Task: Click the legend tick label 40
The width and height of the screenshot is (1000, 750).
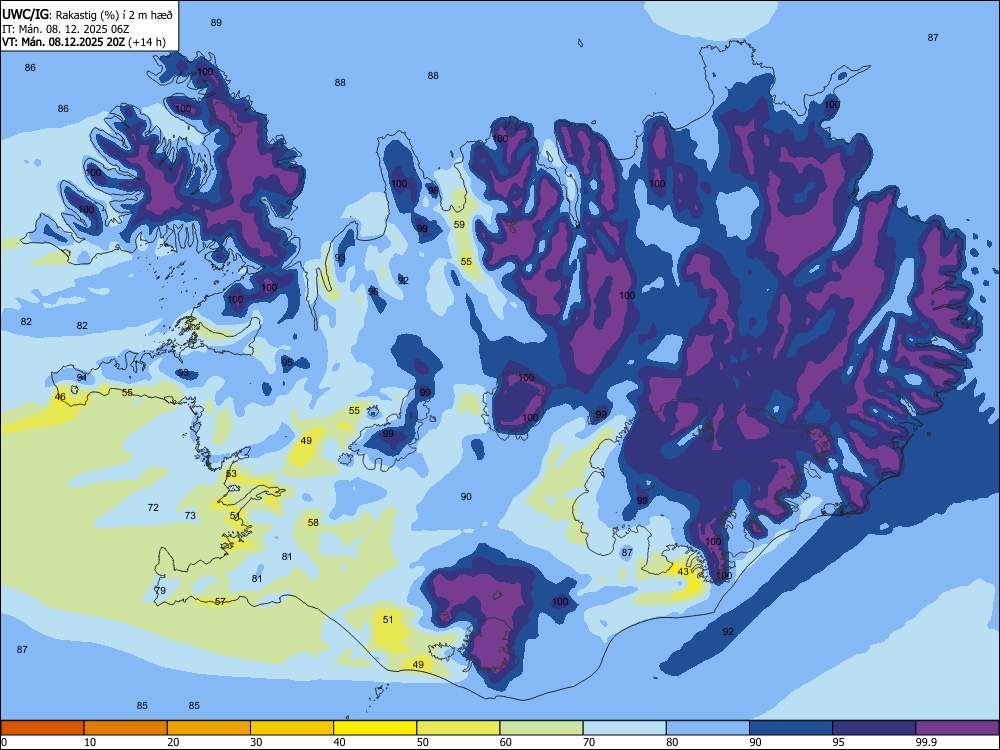Action: click(x=339, y=742)
